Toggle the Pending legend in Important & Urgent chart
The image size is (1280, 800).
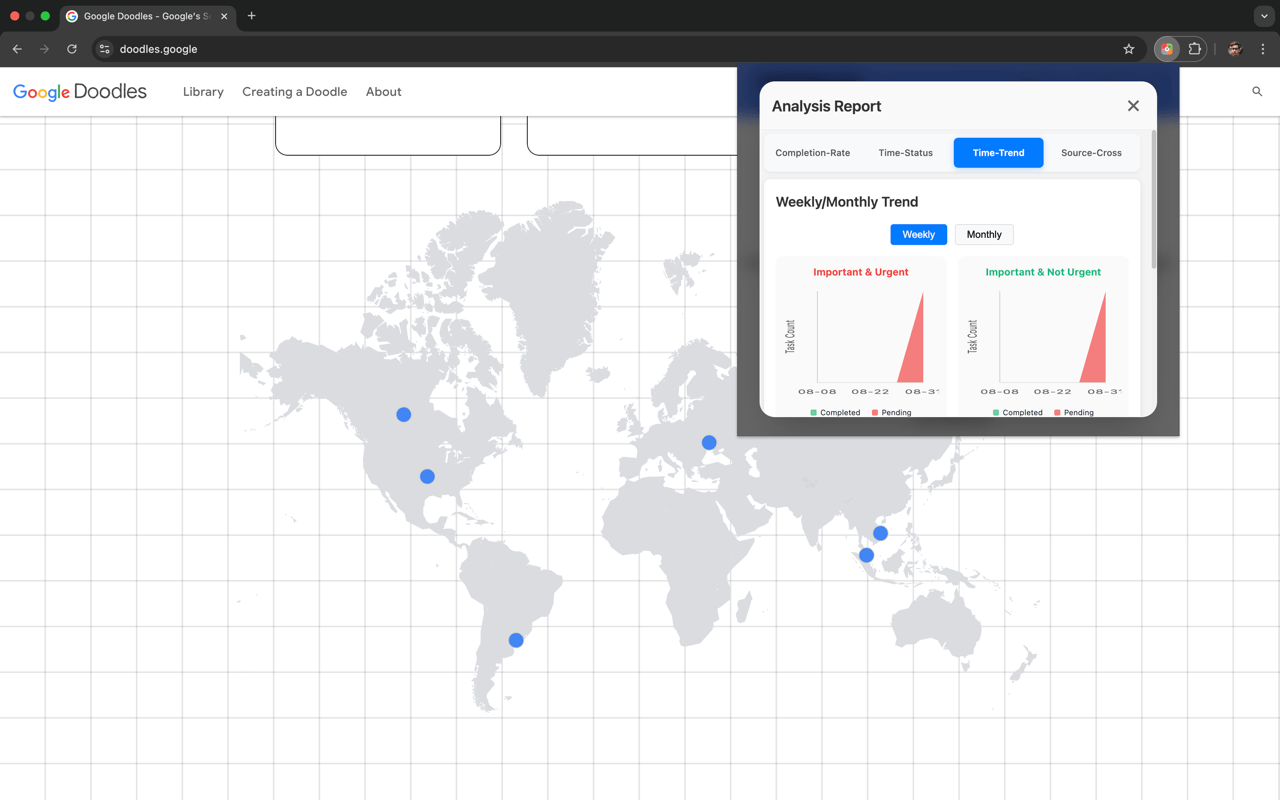[x=891, y=412]
